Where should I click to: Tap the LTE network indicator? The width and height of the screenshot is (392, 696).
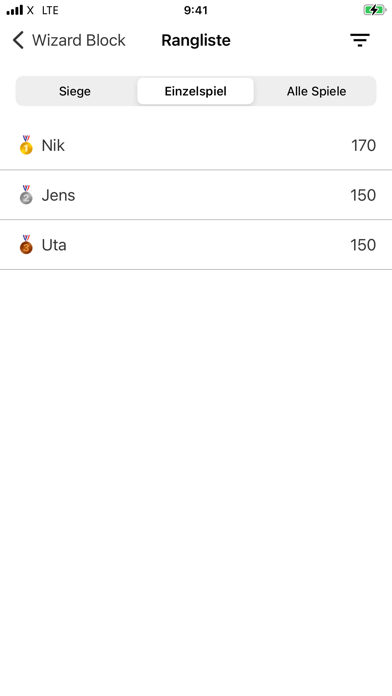pyautogui.click(x=50, y=10)
